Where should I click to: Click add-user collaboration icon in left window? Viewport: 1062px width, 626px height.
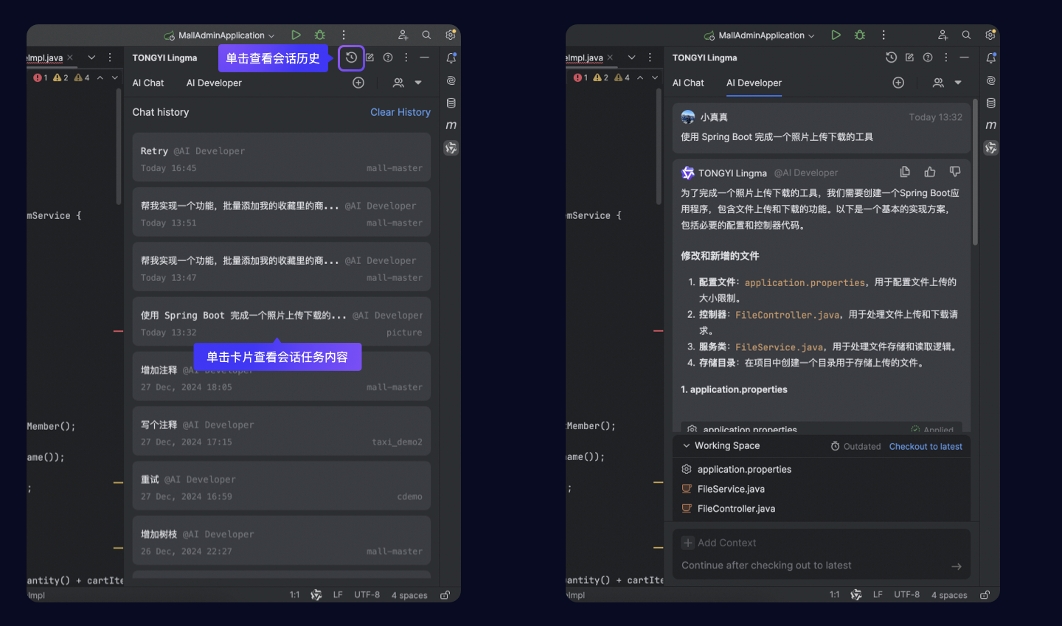point(402,35)
